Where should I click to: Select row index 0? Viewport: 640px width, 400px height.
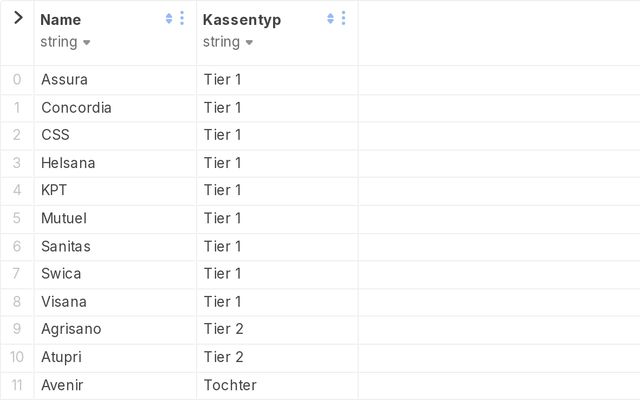17,79
